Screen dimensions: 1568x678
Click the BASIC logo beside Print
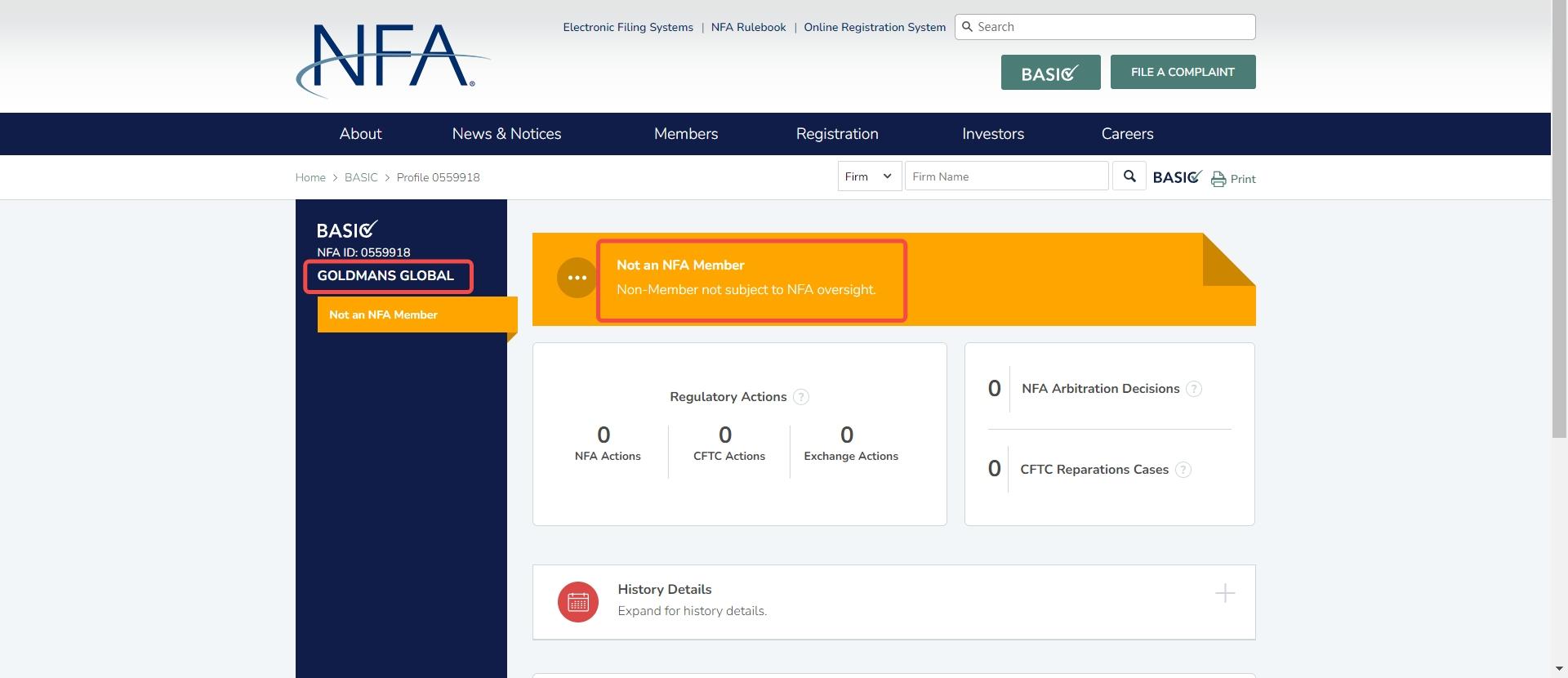(x=1177, y=177)
